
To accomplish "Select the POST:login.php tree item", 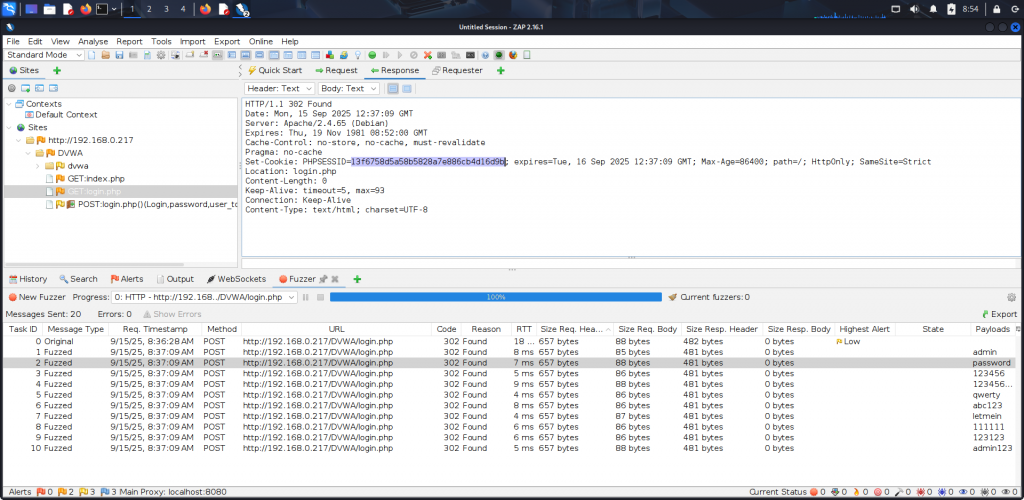I will [x=142, y=204].
